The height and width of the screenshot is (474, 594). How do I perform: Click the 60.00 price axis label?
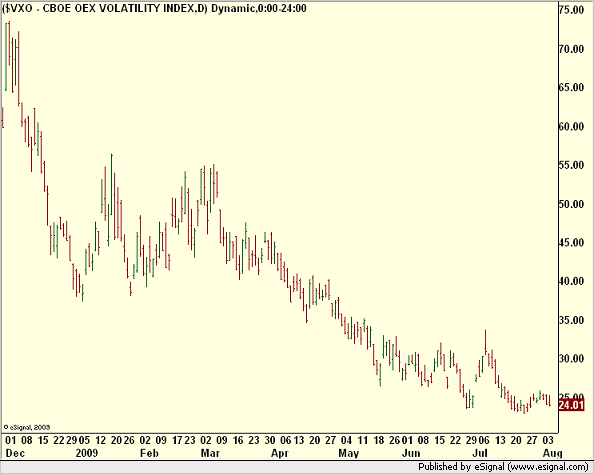[x=571, y=127]
